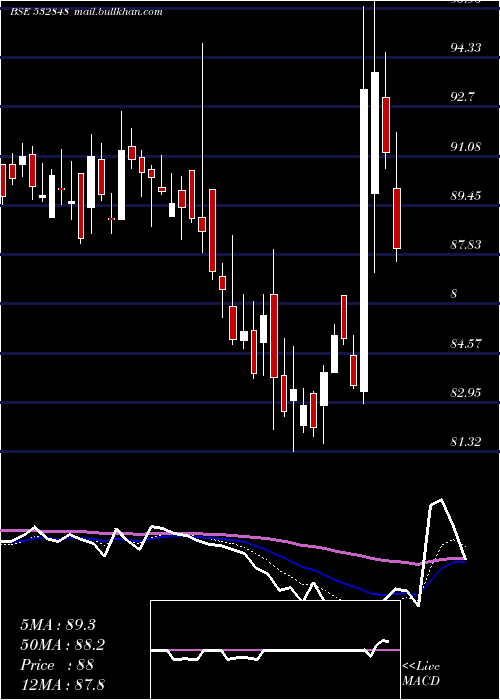Click the peak of the white moving-average spike
Image resolution: width=500 pixels, height=700 pixels.
tap(441, 500)
